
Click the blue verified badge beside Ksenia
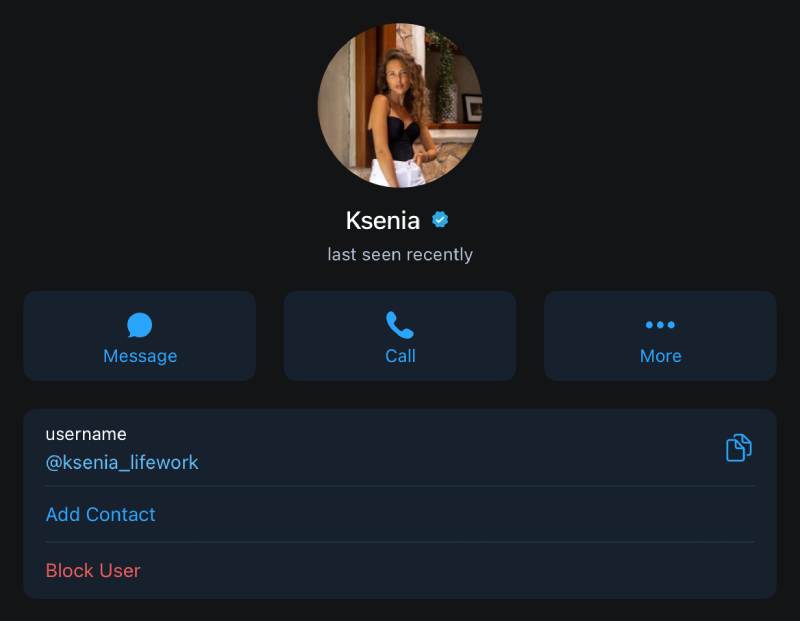pyautogui.click(x=440, y=220)
